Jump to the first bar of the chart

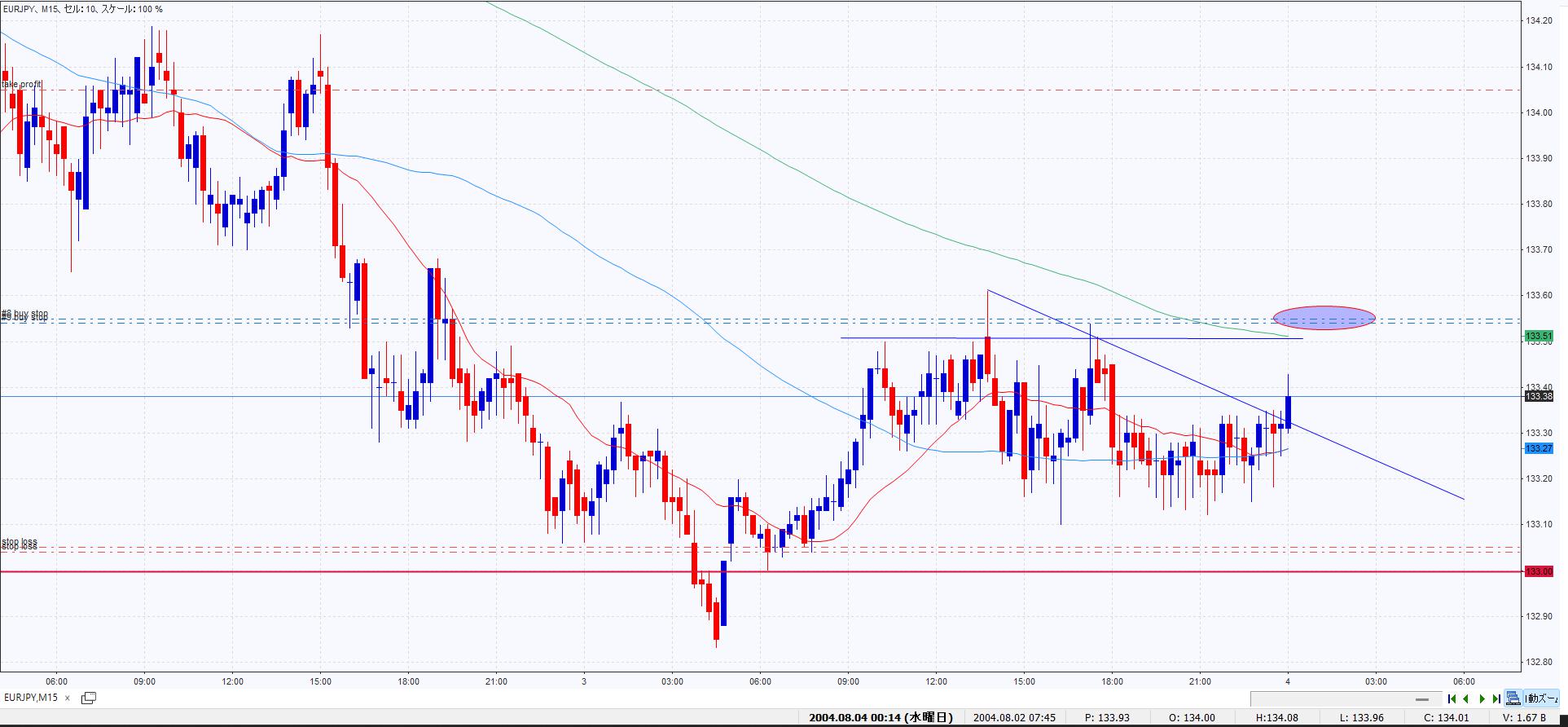pos(1452,698)
